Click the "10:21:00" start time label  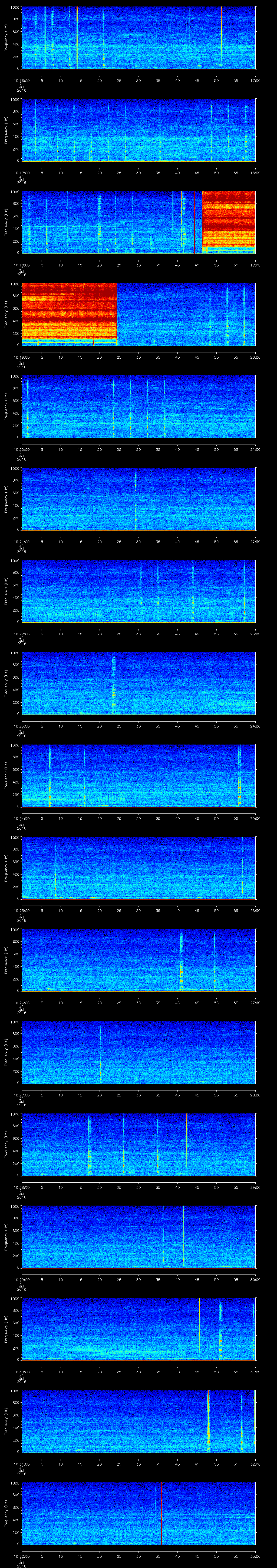21,542
